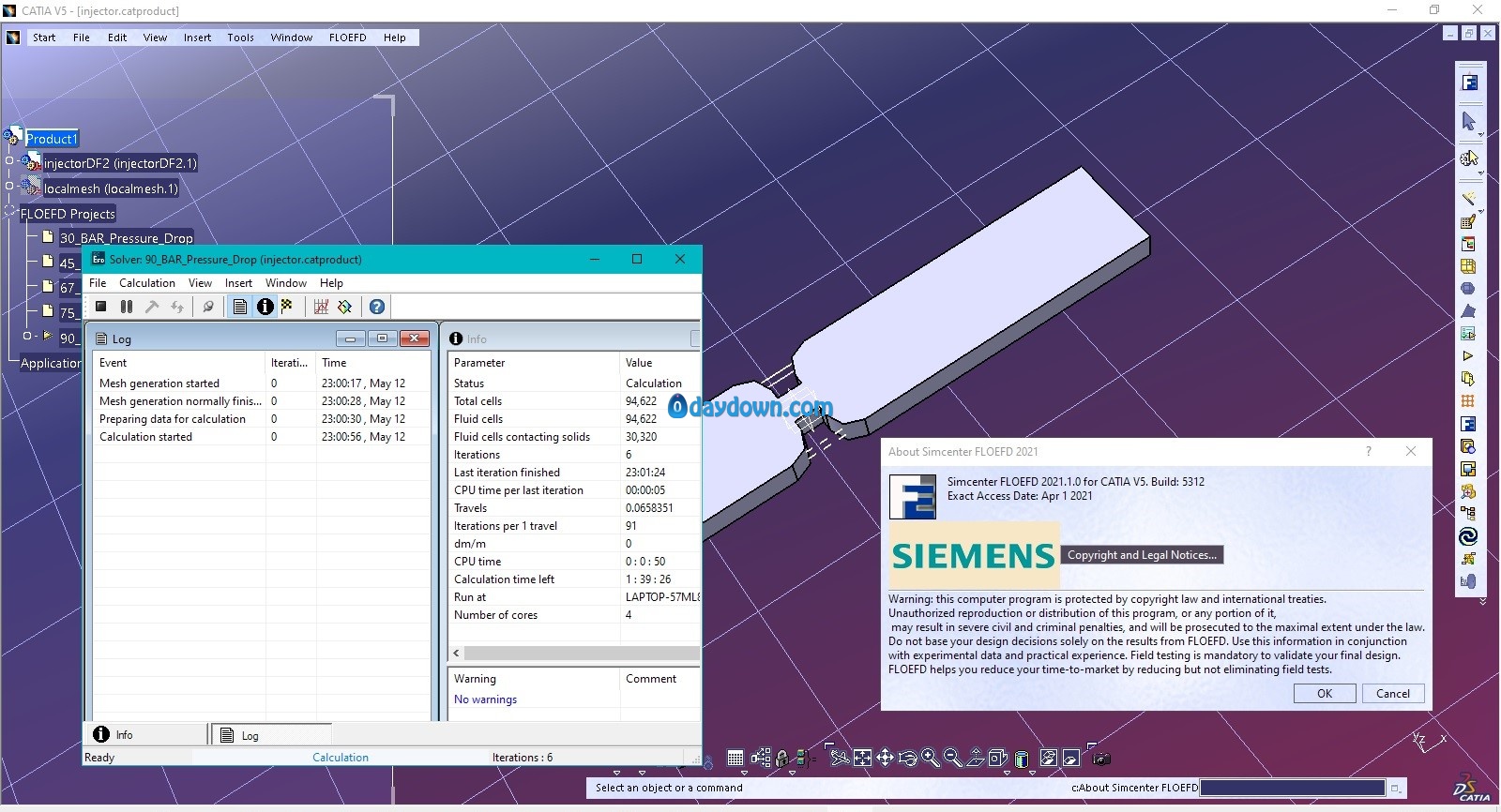Image resolution: width=1501 pixels, height=812 pixels.
Task: Select FLOEFD Projects tree node
Action: coord(68,214)
